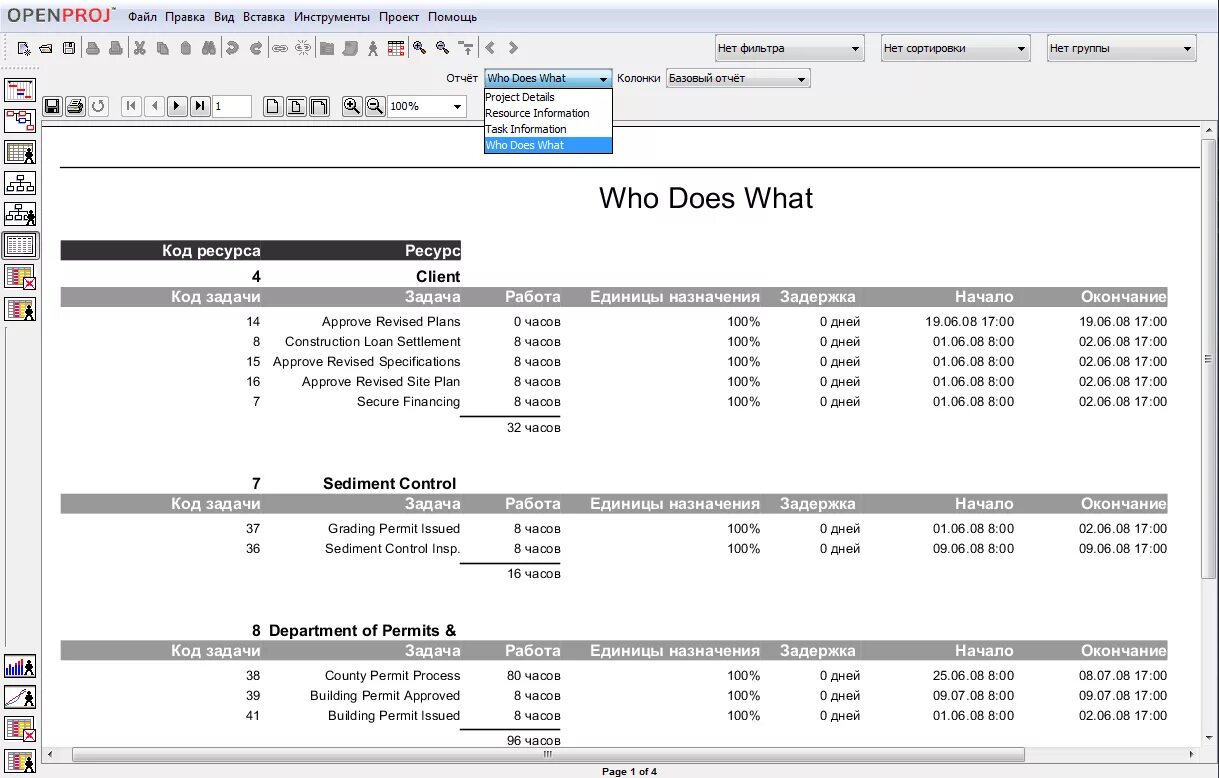1219x778 pixels.
Task: Click the Print icon in main toolbar
Action: pyautogui.click(x=92, y=48)
